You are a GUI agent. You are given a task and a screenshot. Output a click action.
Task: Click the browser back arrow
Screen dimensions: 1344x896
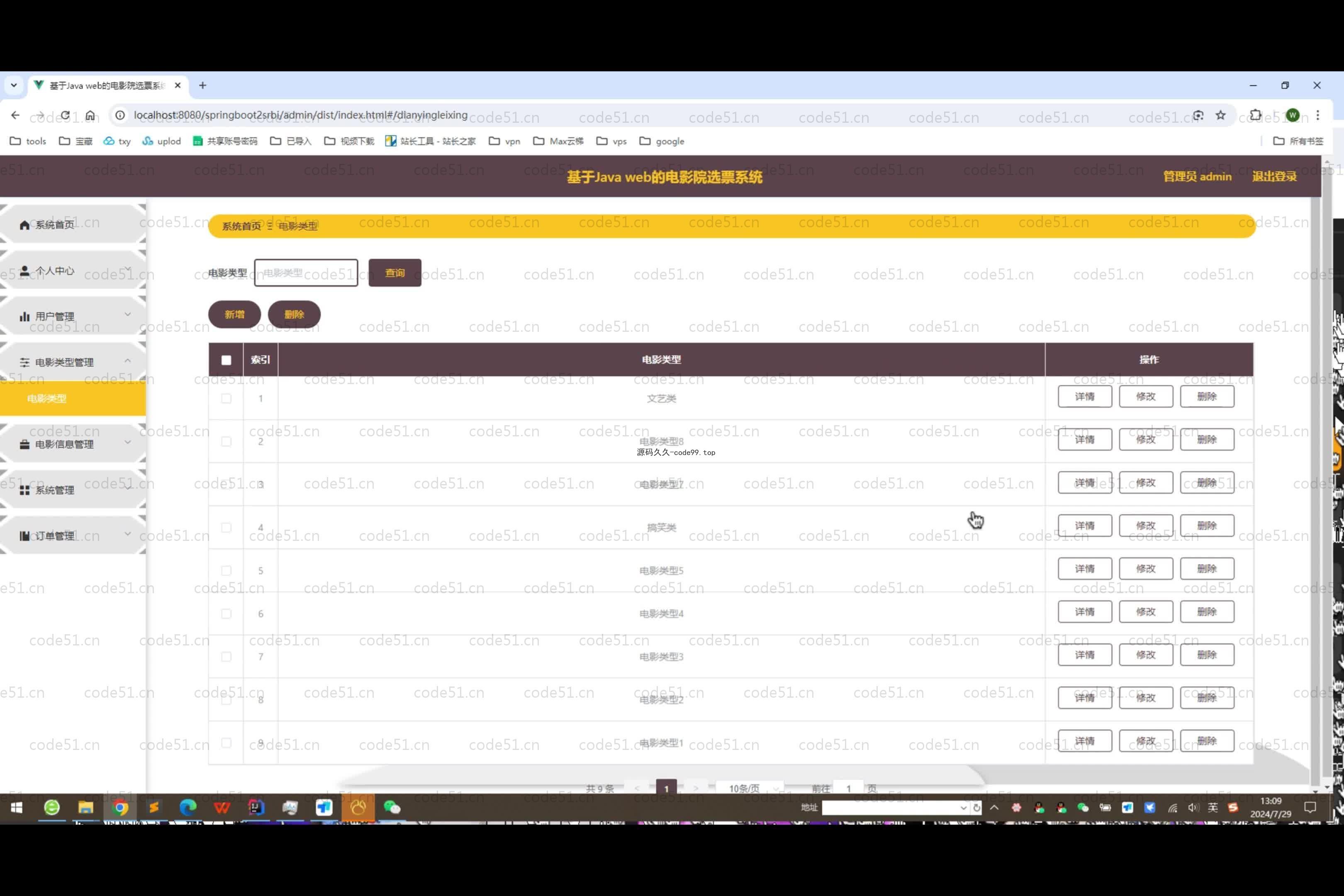(x=15, y=115)
